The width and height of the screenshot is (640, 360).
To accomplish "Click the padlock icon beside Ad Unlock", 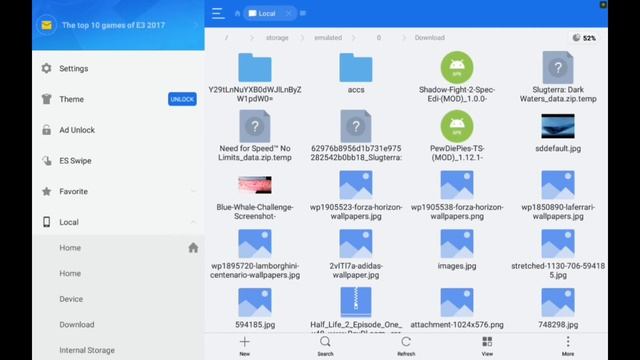I will 47,130.
